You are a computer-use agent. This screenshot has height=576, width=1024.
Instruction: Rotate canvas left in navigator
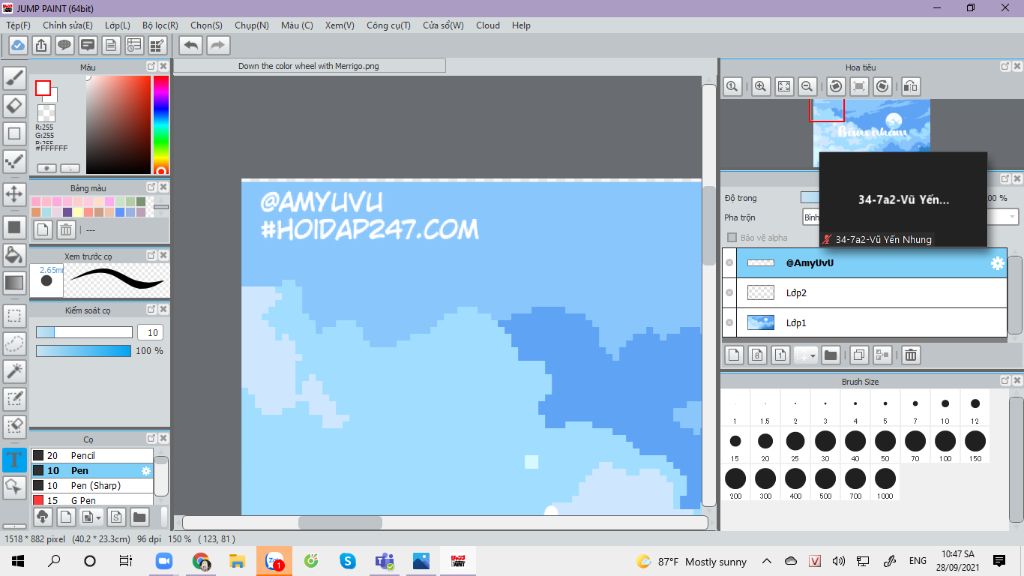836,86
